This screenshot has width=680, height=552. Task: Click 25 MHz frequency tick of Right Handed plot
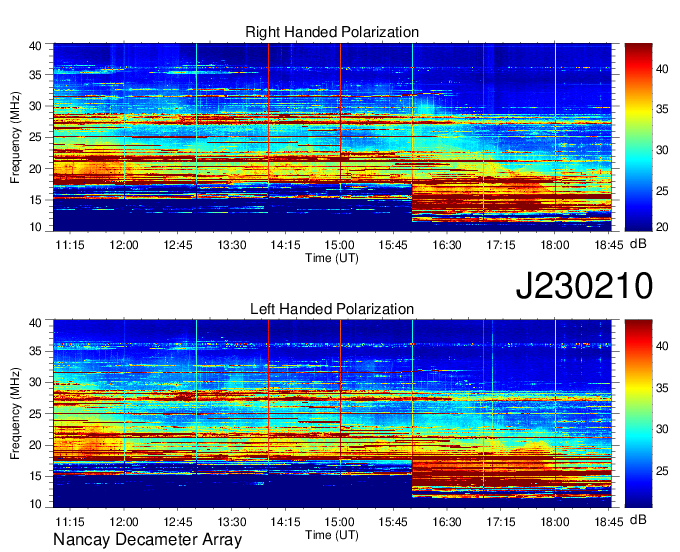pyautogui.click(x=35, y=137)
